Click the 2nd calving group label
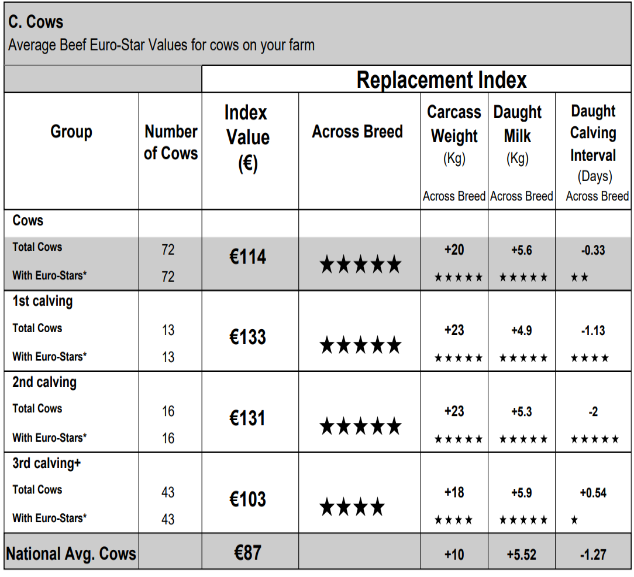 [44, 382]
